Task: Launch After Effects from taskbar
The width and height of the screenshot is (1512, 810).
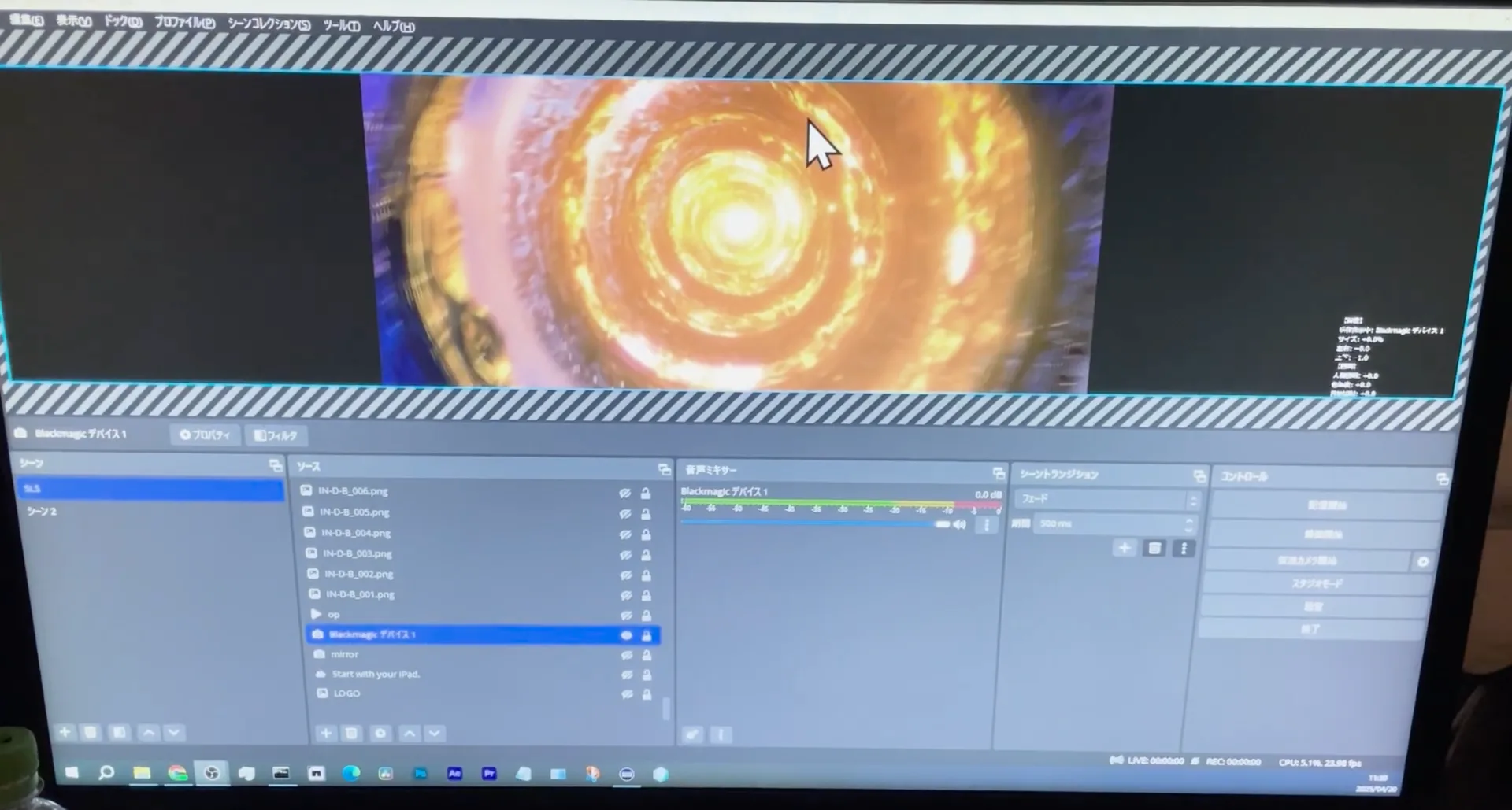Action: pyautogui.click(x=454, y=774)
